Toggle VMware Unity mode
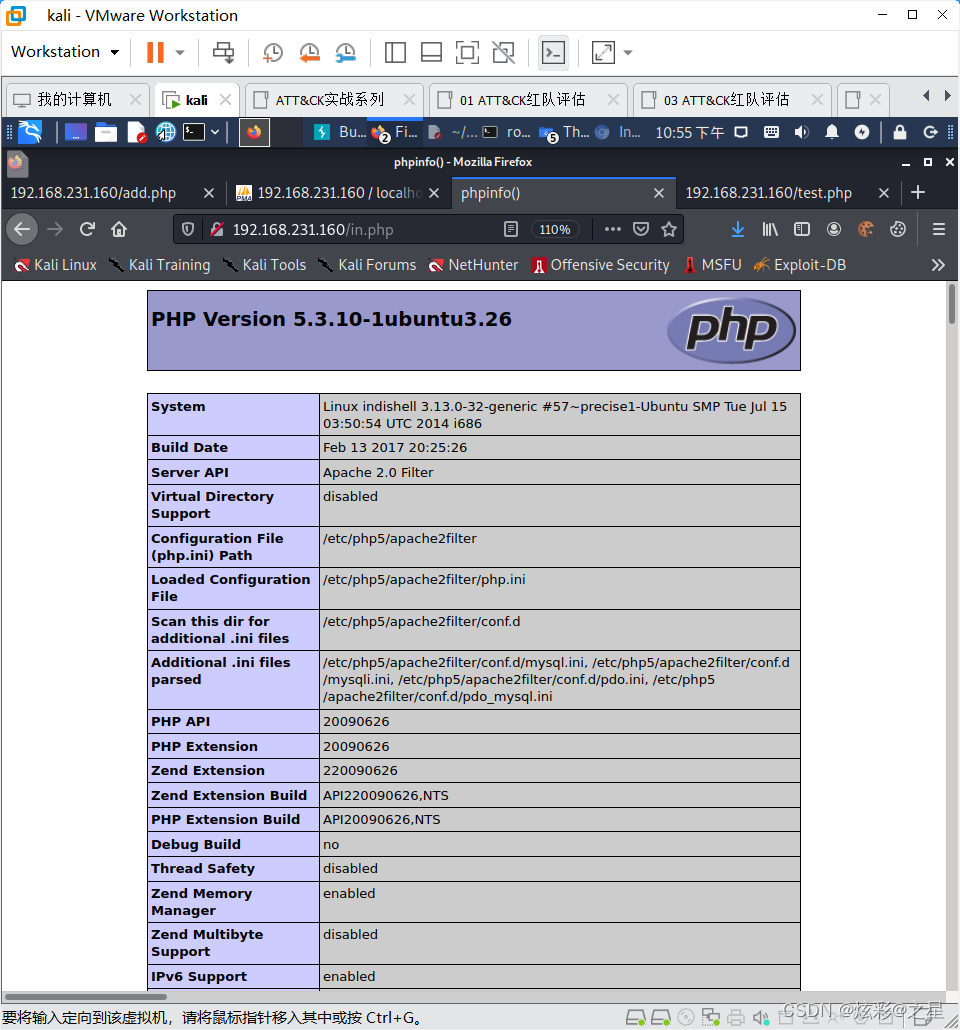960x1030 pixels. click(504, 53)
